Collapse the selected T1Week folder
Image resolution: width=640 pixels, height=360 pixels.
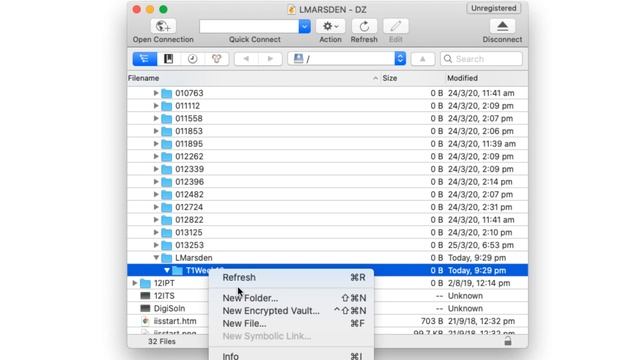coord(167,270)
